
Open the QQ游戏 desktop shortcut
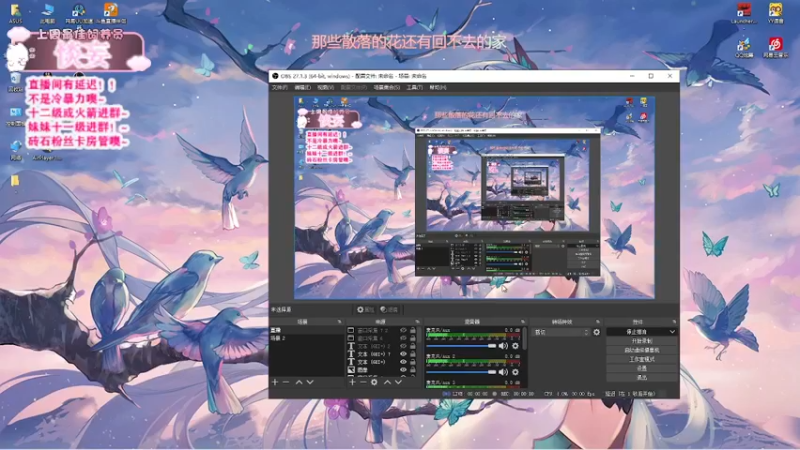click(x=744, y=47)
